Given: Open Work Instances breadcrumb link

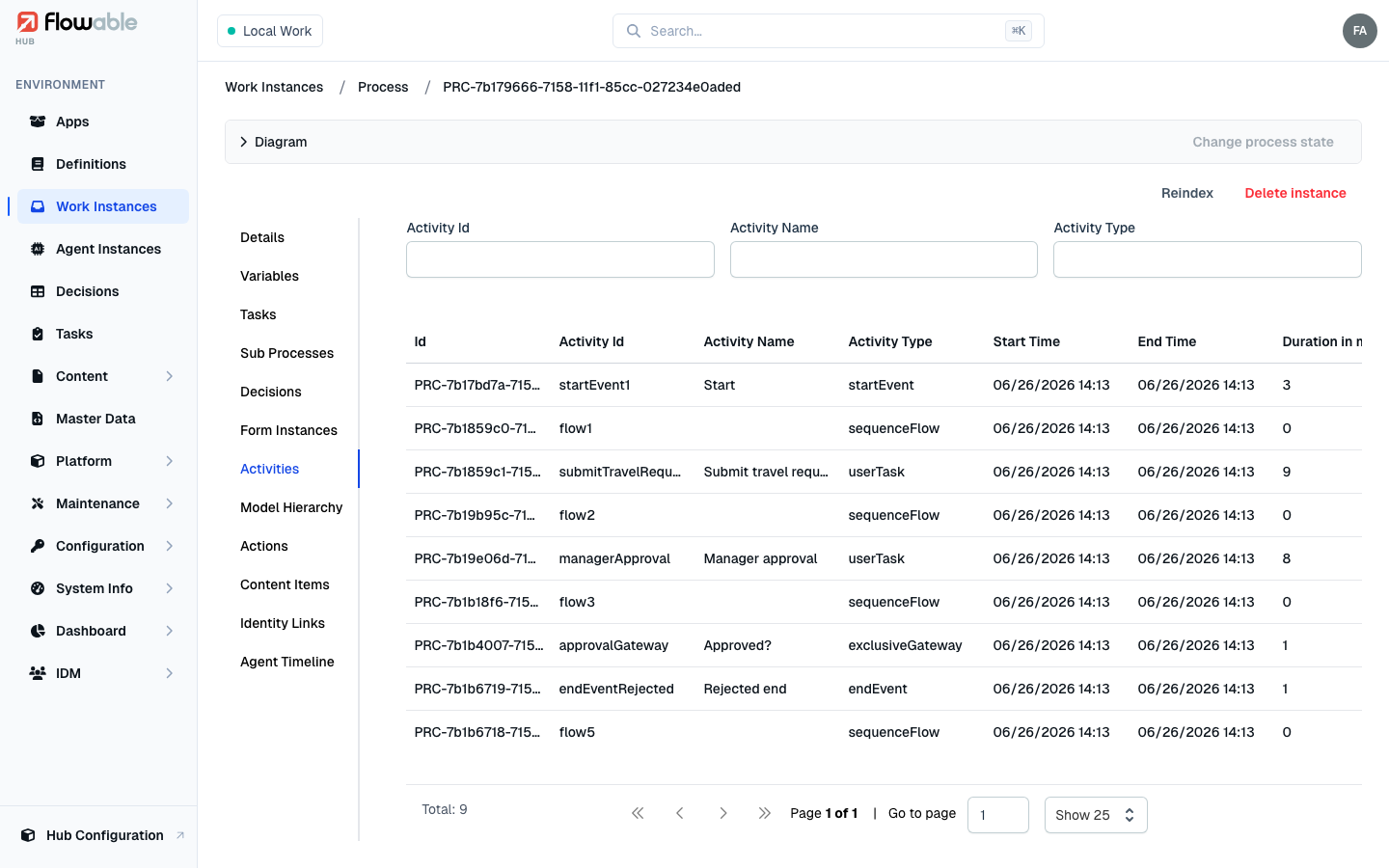Looking at the screenshot, I should tap(274, 87).
